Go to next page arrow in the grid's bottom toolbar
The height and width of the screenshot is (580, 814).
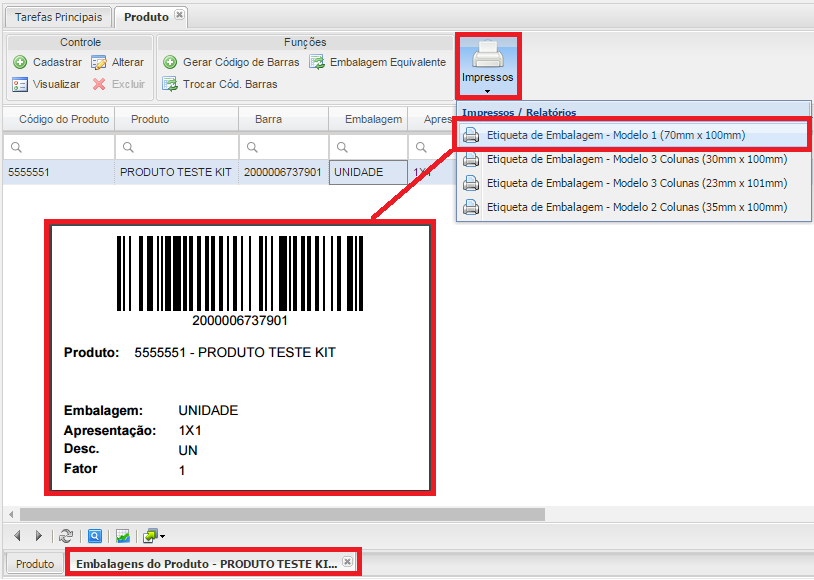[x=39, y=536]
